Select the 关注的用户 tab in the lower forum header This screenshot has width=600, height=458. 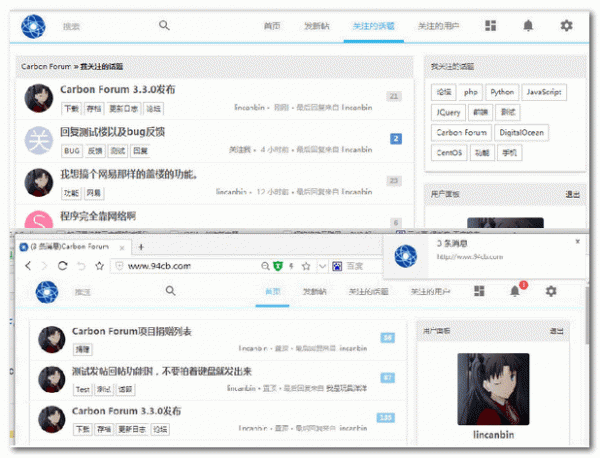(x=430, y=292)
